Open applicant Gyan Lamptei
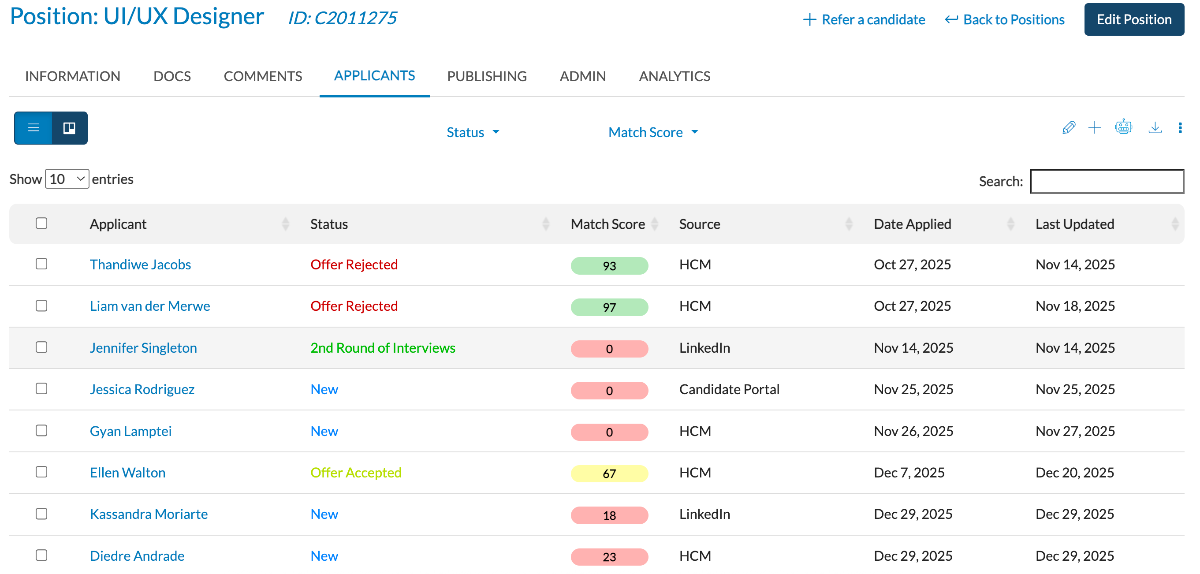This screenshot has width=1200, height=574. click(131, 431)
